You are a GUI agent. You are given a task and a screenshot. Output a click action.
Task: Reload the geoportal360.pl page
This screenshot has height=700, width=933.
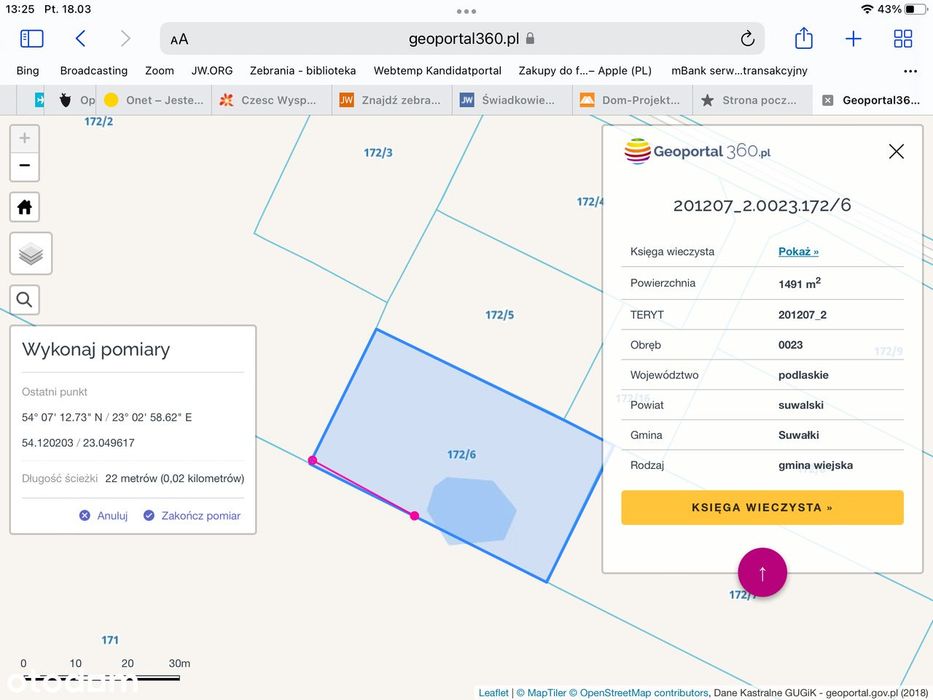pyautogui.click(x=747, y=39)
